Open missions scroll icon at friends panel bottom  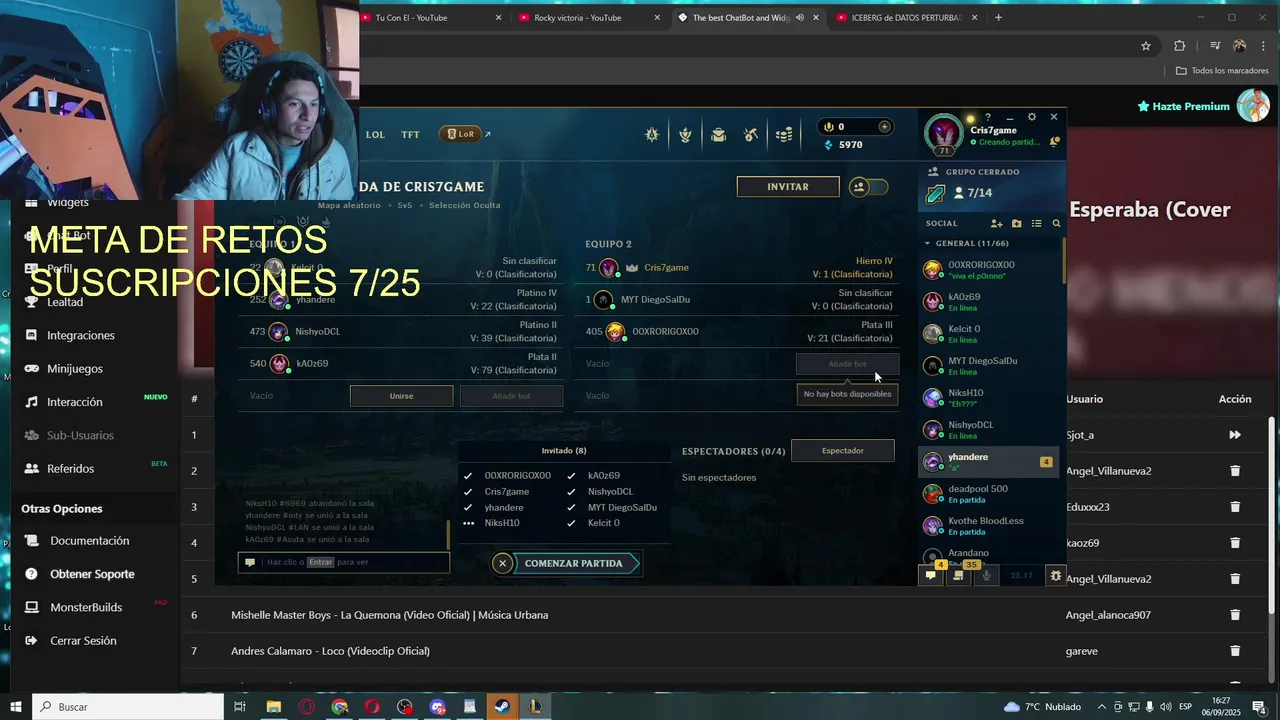[x=958, y=575]
